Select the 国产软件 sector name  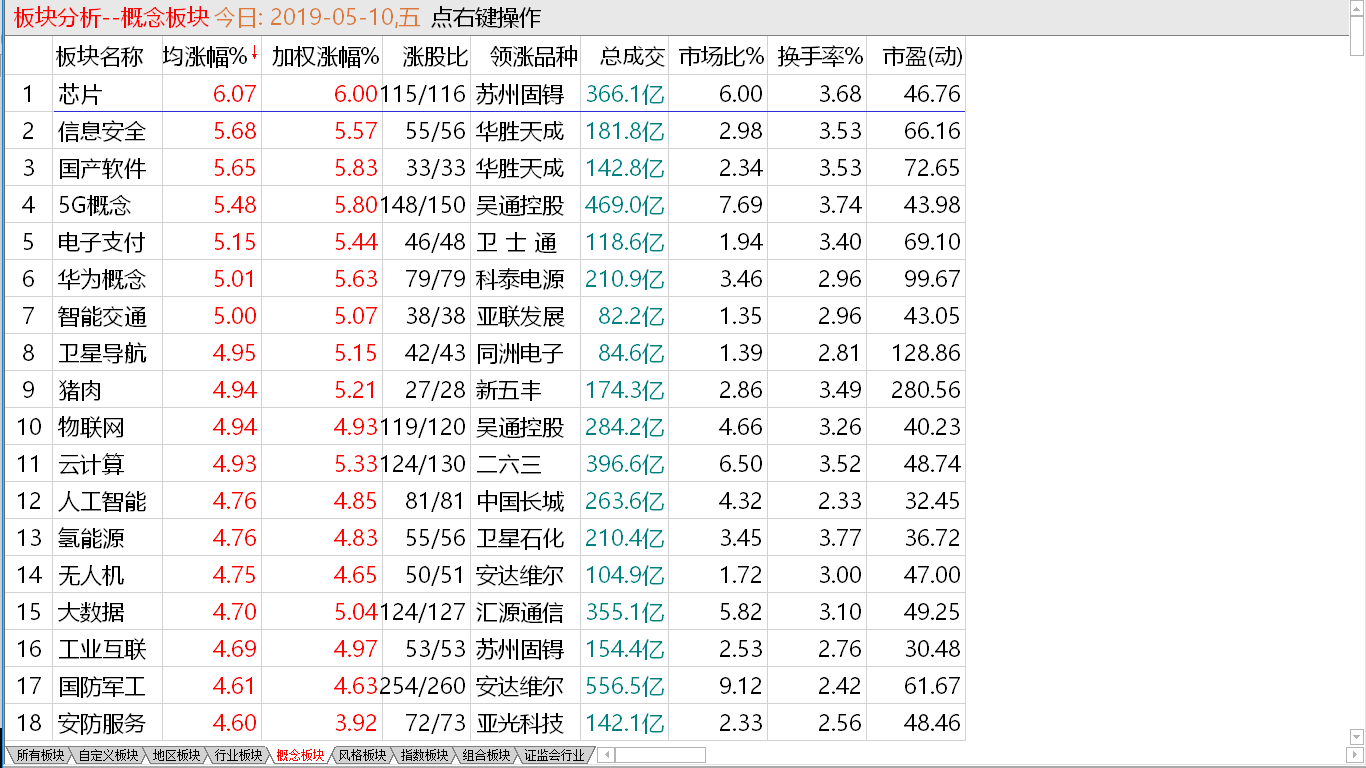(102, 168)
